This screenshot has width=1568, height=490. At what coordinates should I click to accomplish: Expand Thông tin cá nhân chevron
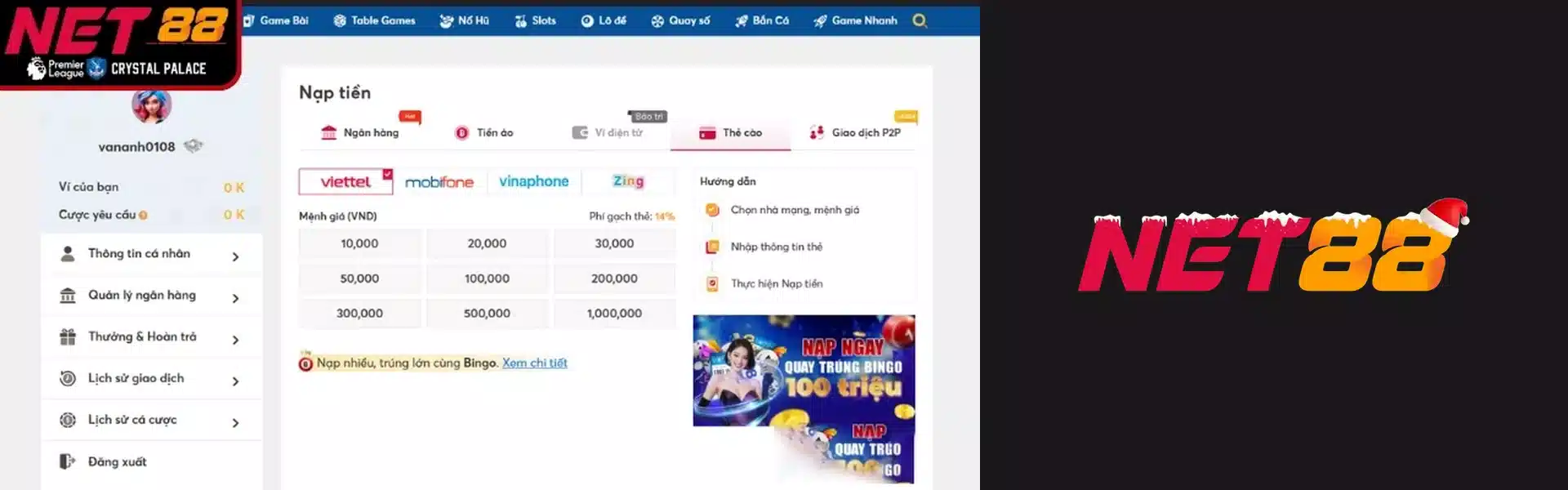(x=235, y=256)
